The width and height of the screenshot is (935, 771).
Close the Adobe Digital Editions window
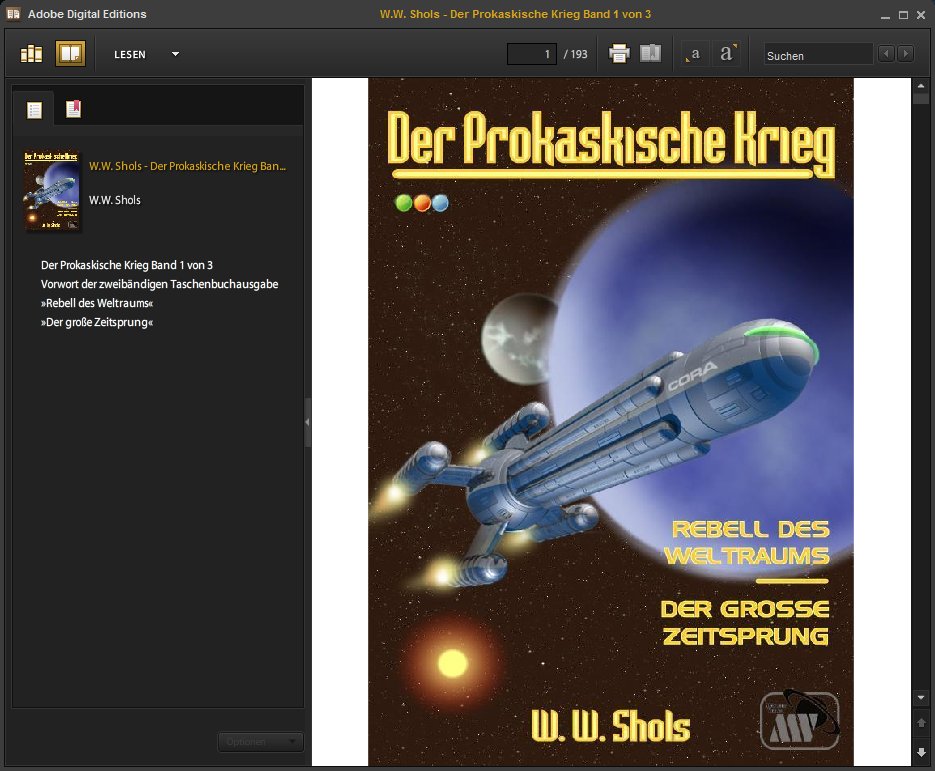(x=921, y=15)
